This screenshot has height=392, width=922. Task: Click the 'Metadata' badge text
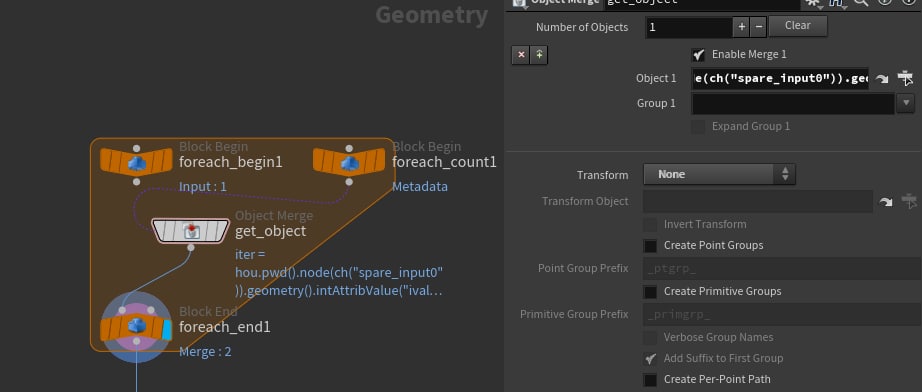click(420, 187)
